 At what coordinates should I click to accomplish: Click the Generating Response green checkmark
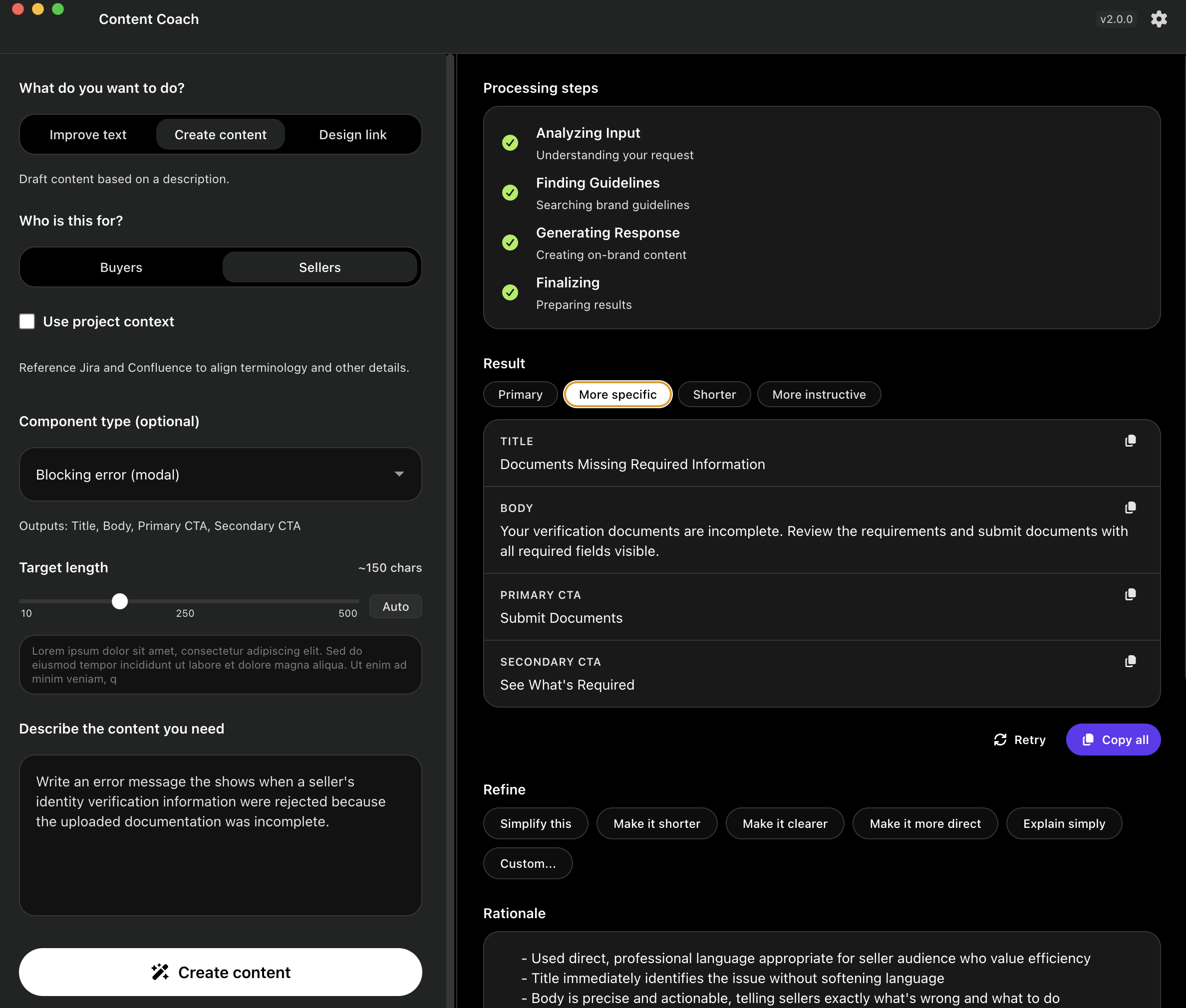click(510, 243)
